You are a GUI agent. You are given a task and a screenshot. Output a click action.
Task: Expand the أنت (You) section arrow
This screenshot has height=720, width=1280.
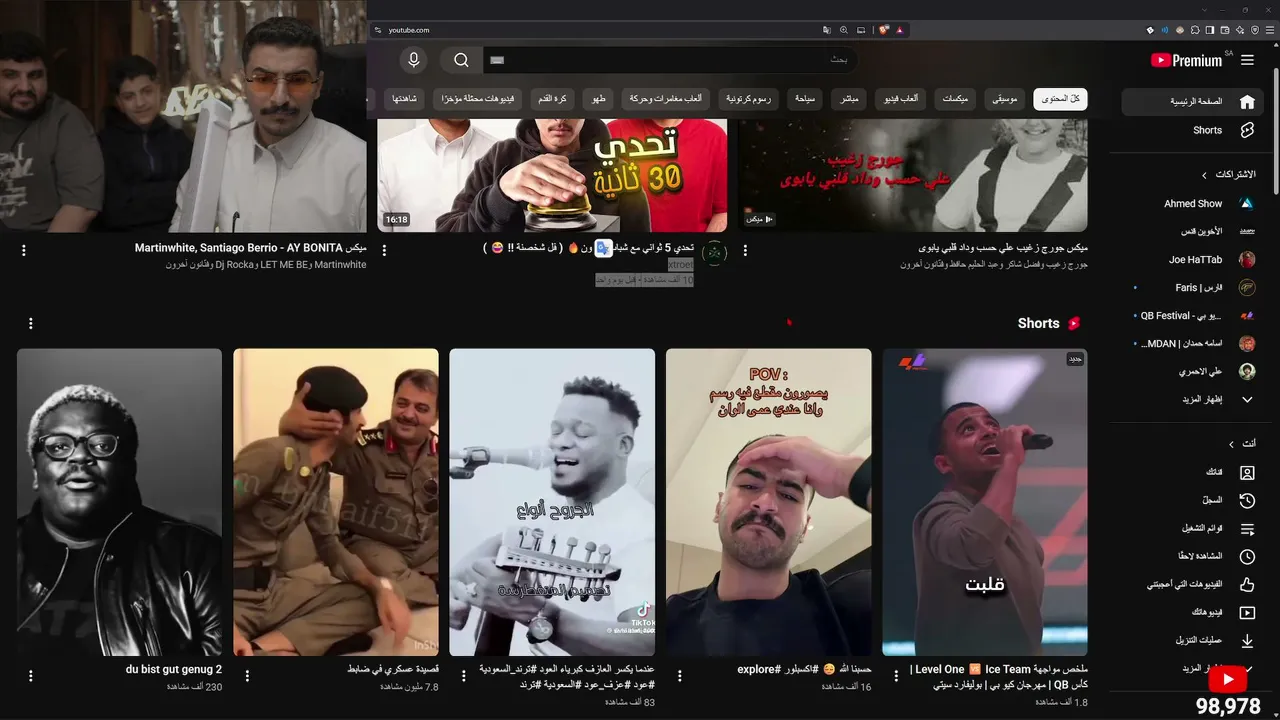pyautogui.click(x=1231, y=444)
